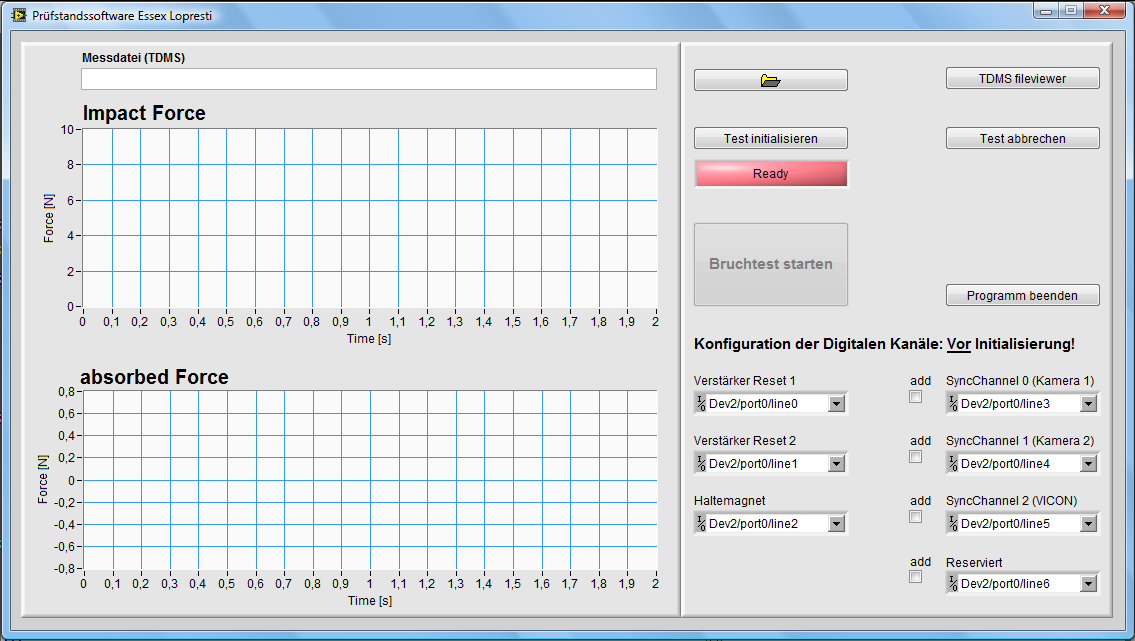The height and width of the screenshot is (641, 1135).
Task: Select Dev2/port0/line4 channel text
Action: 1005,464
